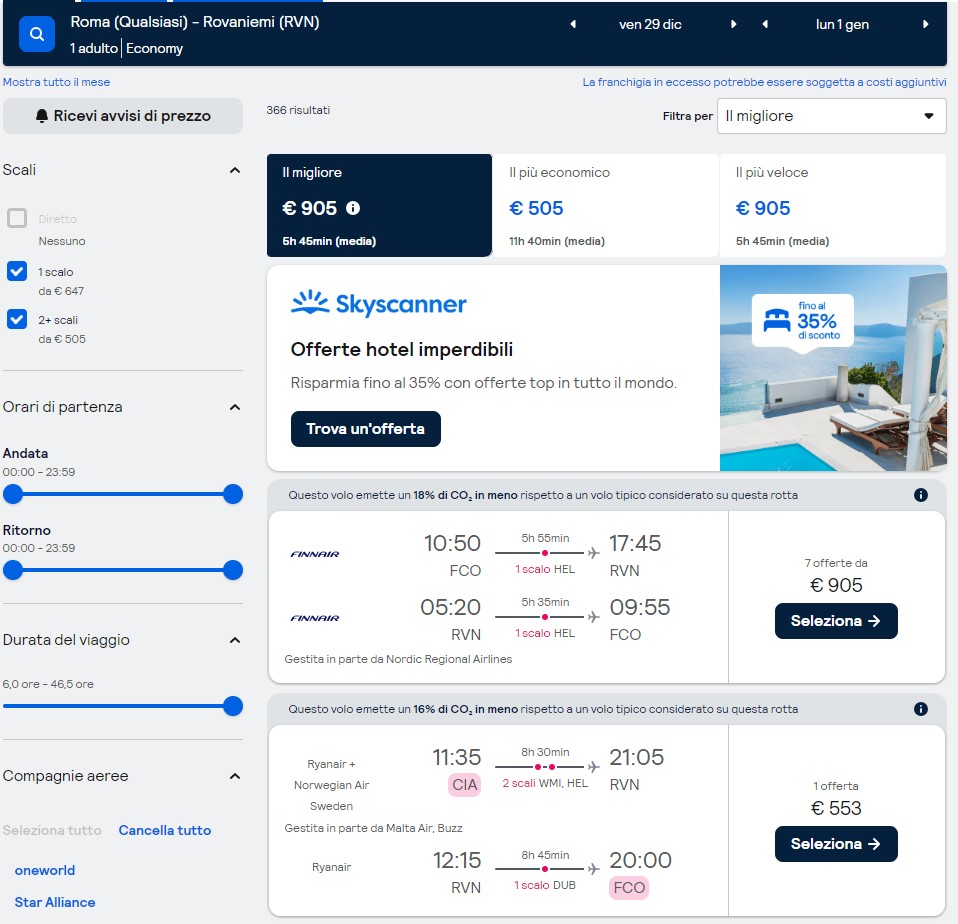Click the hotel ad pool image

pos(833,368)
